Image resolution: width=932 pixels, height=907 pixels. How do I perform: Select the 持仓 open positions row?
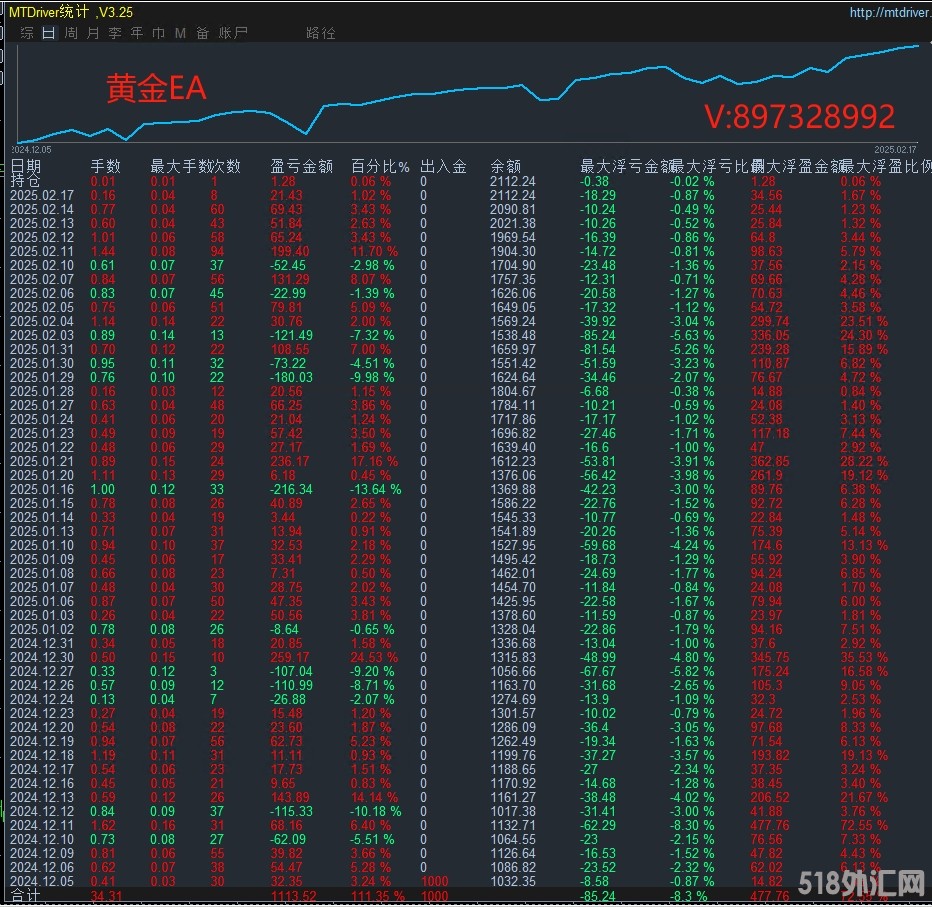coord(26,181)
